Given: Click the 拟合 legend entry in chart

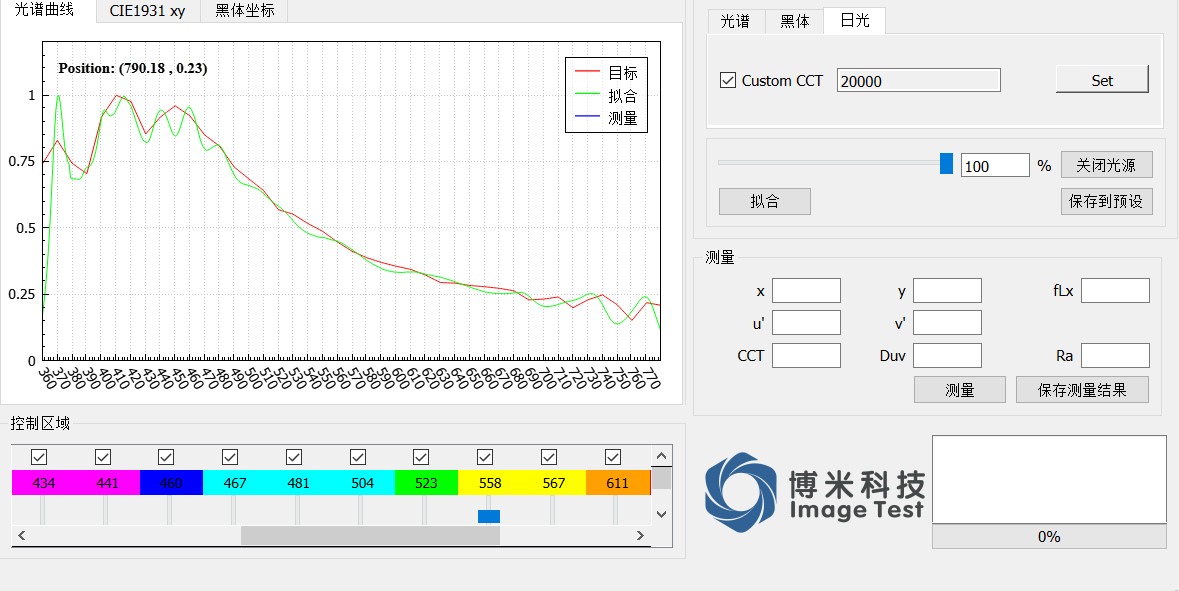Looking at the screenshot, I should 606,95.
